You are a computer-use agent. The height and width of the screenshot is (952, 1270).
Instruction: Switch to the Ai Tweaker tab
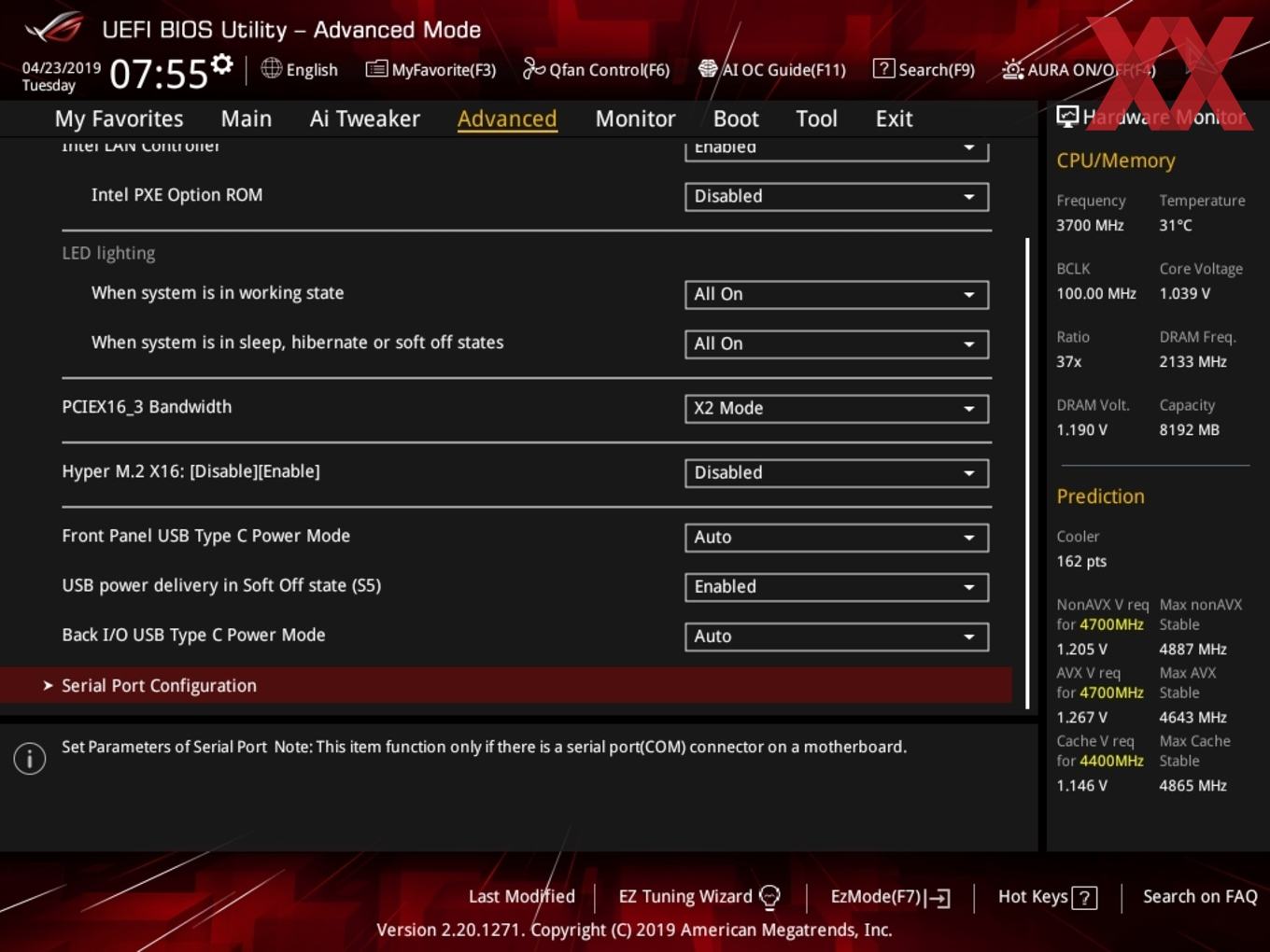coord(365,119)
